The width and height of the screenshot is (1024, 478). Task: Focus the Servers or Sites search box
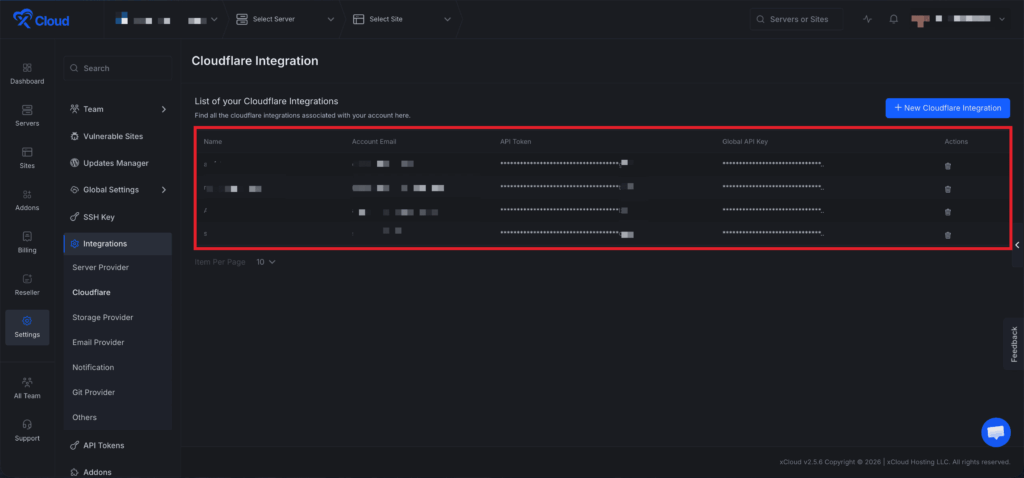click(797, 20)
